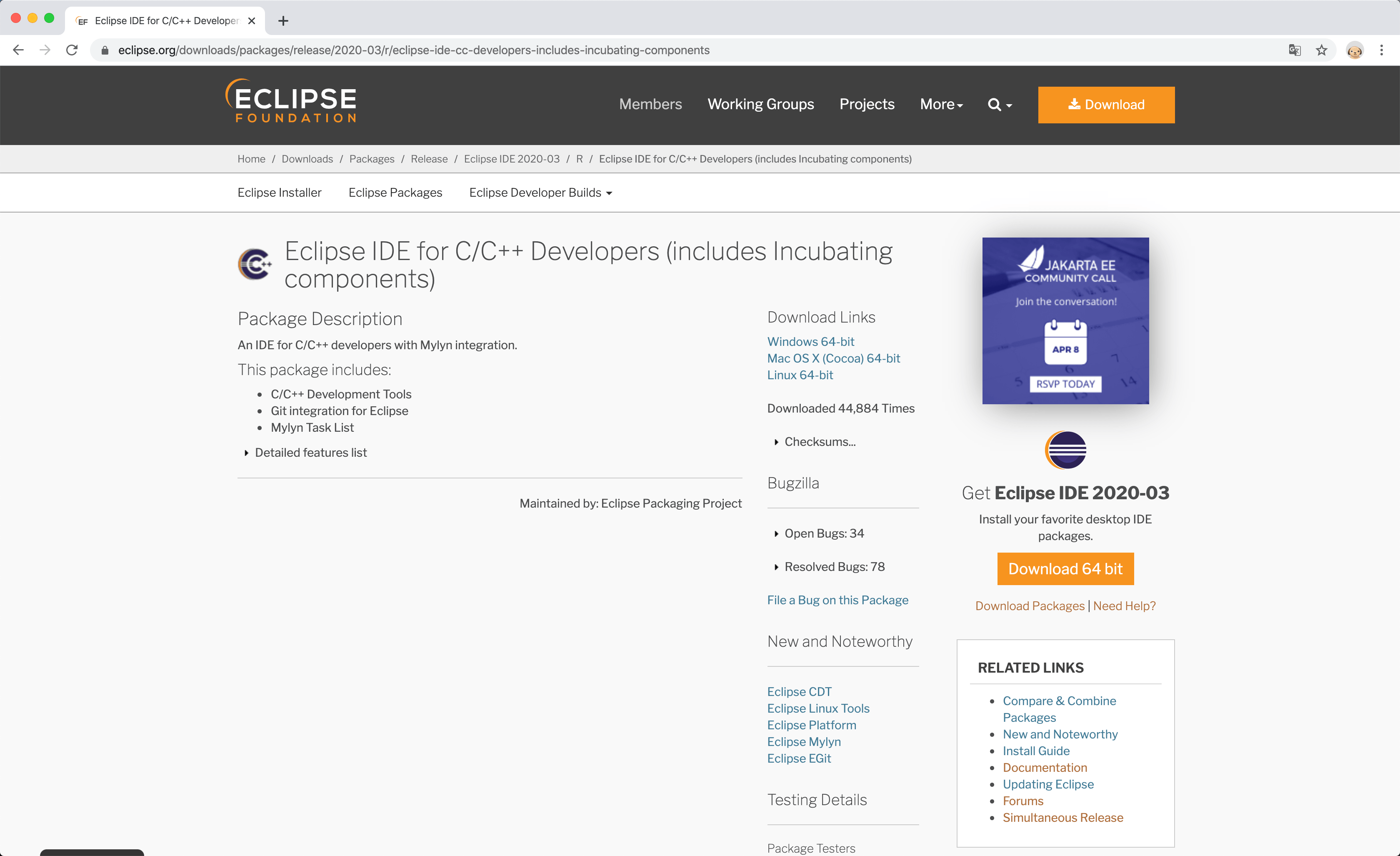Open the Windows 64-bit download link
Image resolution: width=1400 pixels, height=856 pixels.
810,342
